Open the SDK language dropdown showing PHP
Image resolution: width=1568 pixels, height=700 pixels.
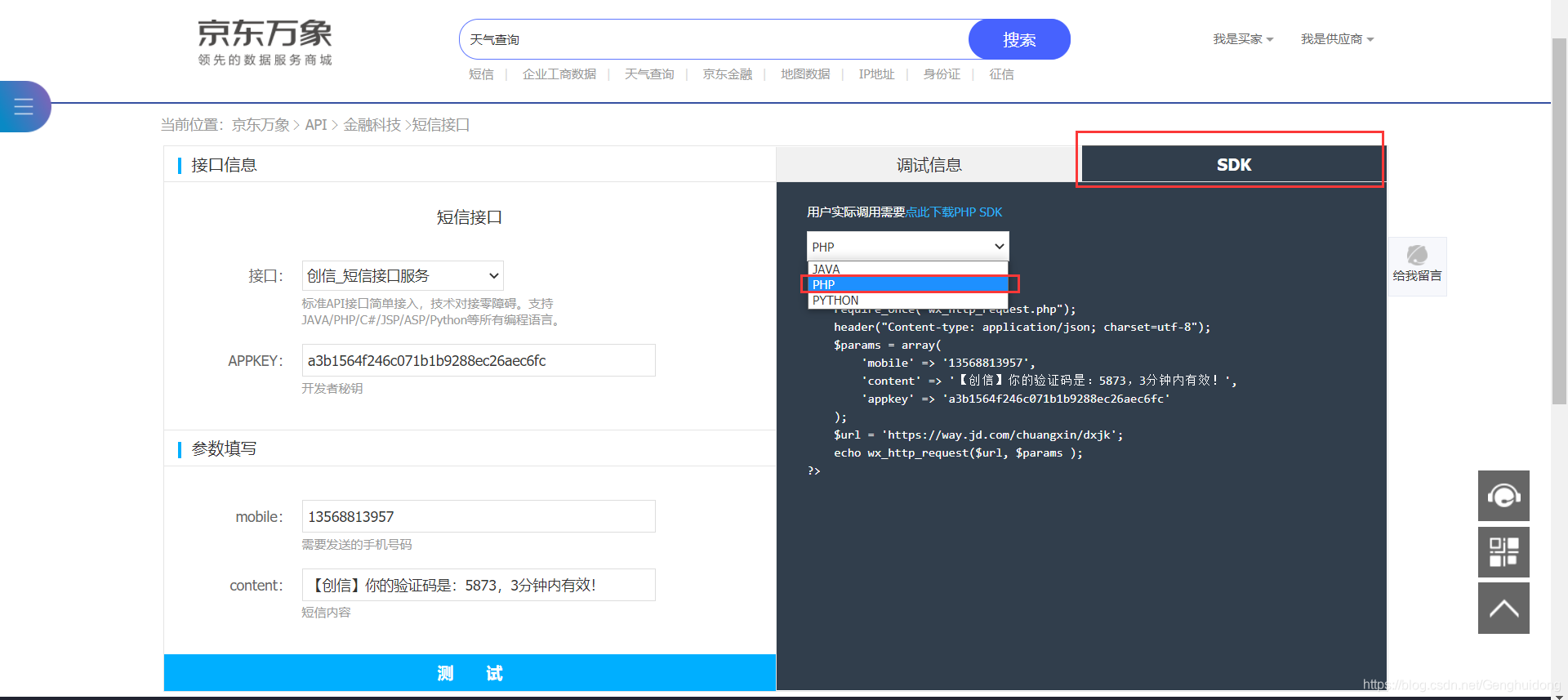pyautogui.click(x=907, y=247)
